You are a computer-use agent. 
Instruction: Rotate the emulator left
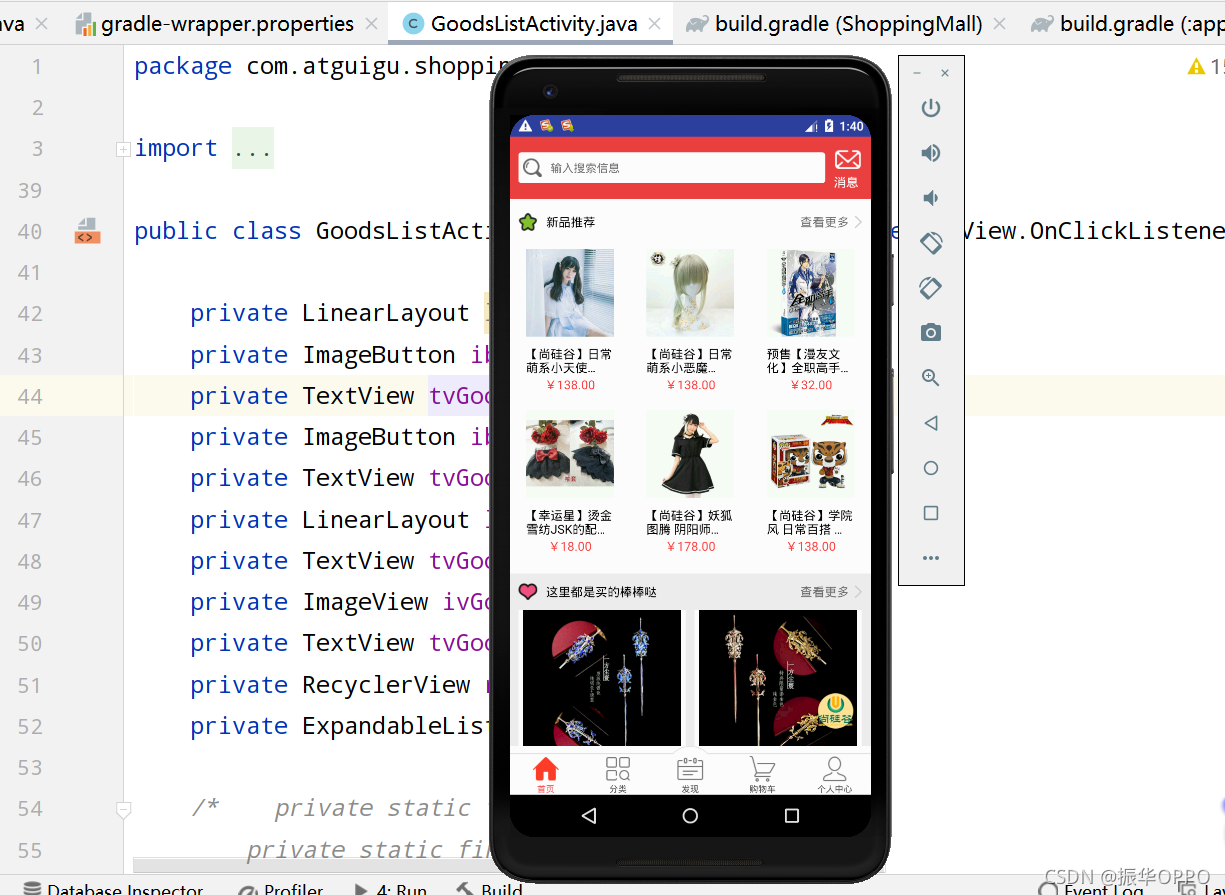(x=931, y=243)
